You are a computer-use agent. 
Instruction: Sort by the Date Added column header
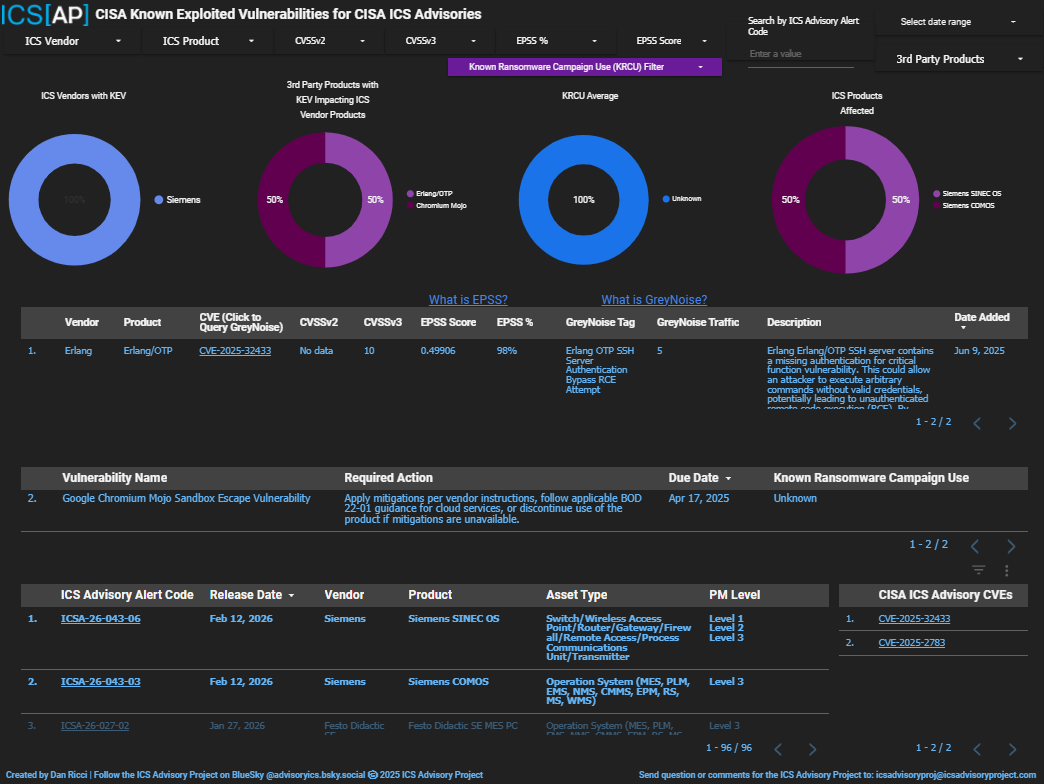pos(981,318)
